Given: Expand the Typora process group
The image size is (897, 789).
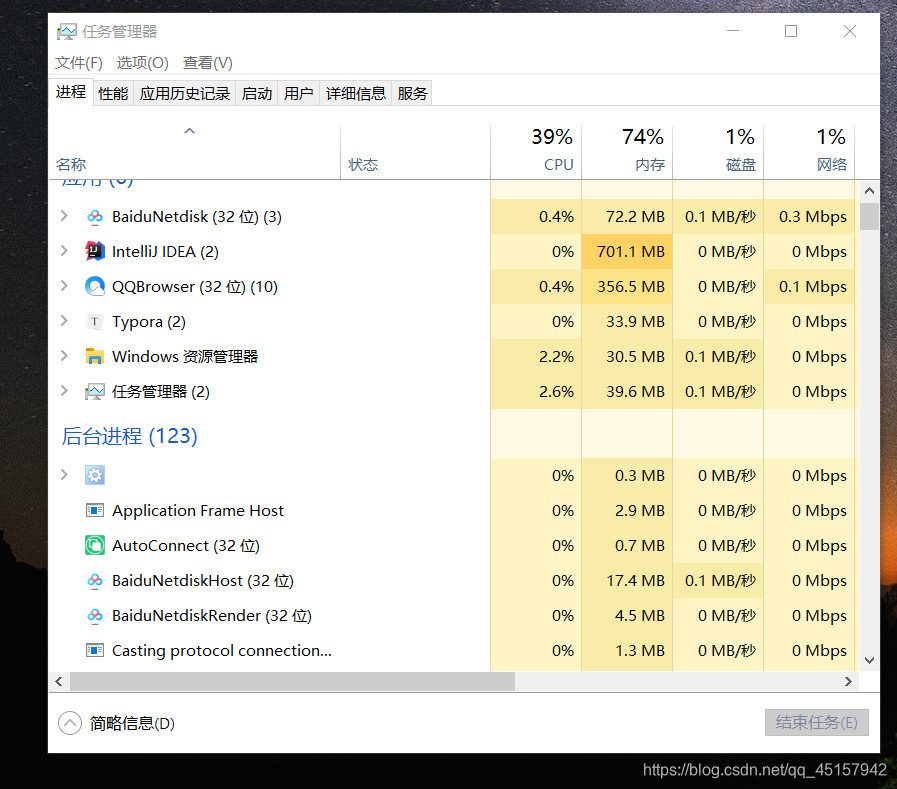Looking at the screenshot, I should [64, 321].
